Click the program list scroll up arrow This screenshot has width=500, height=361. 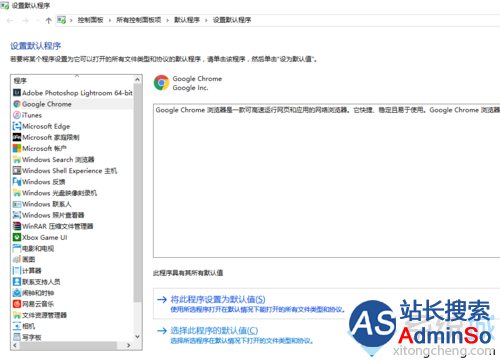tap(138, 79)
